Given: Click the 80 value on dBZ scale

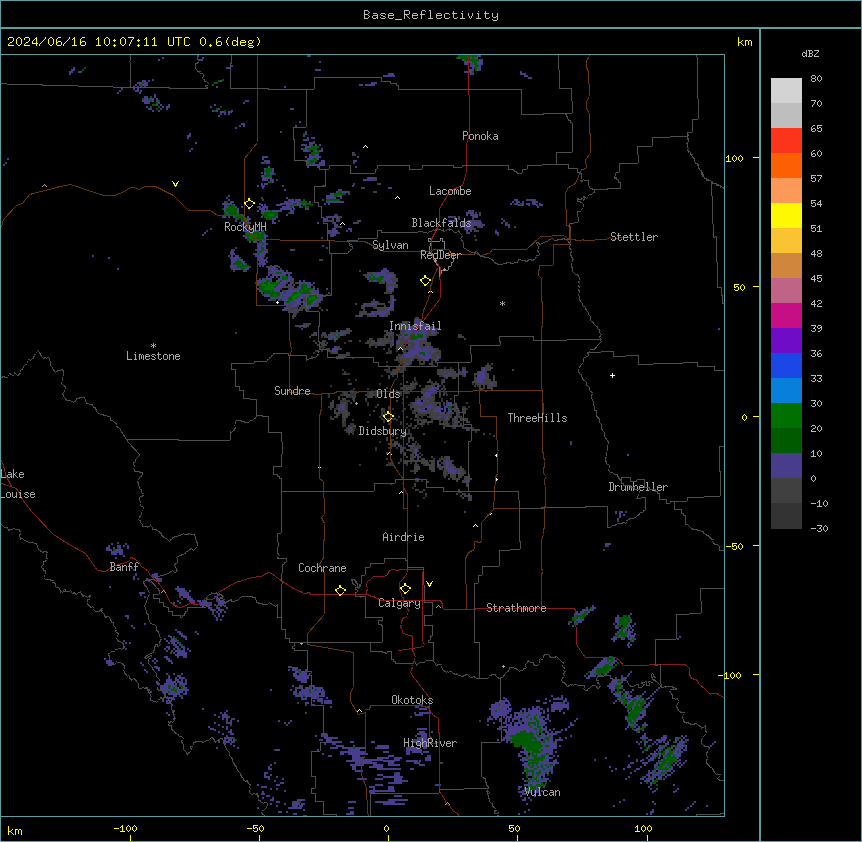Looking at the screenshot, I should 816,79.
